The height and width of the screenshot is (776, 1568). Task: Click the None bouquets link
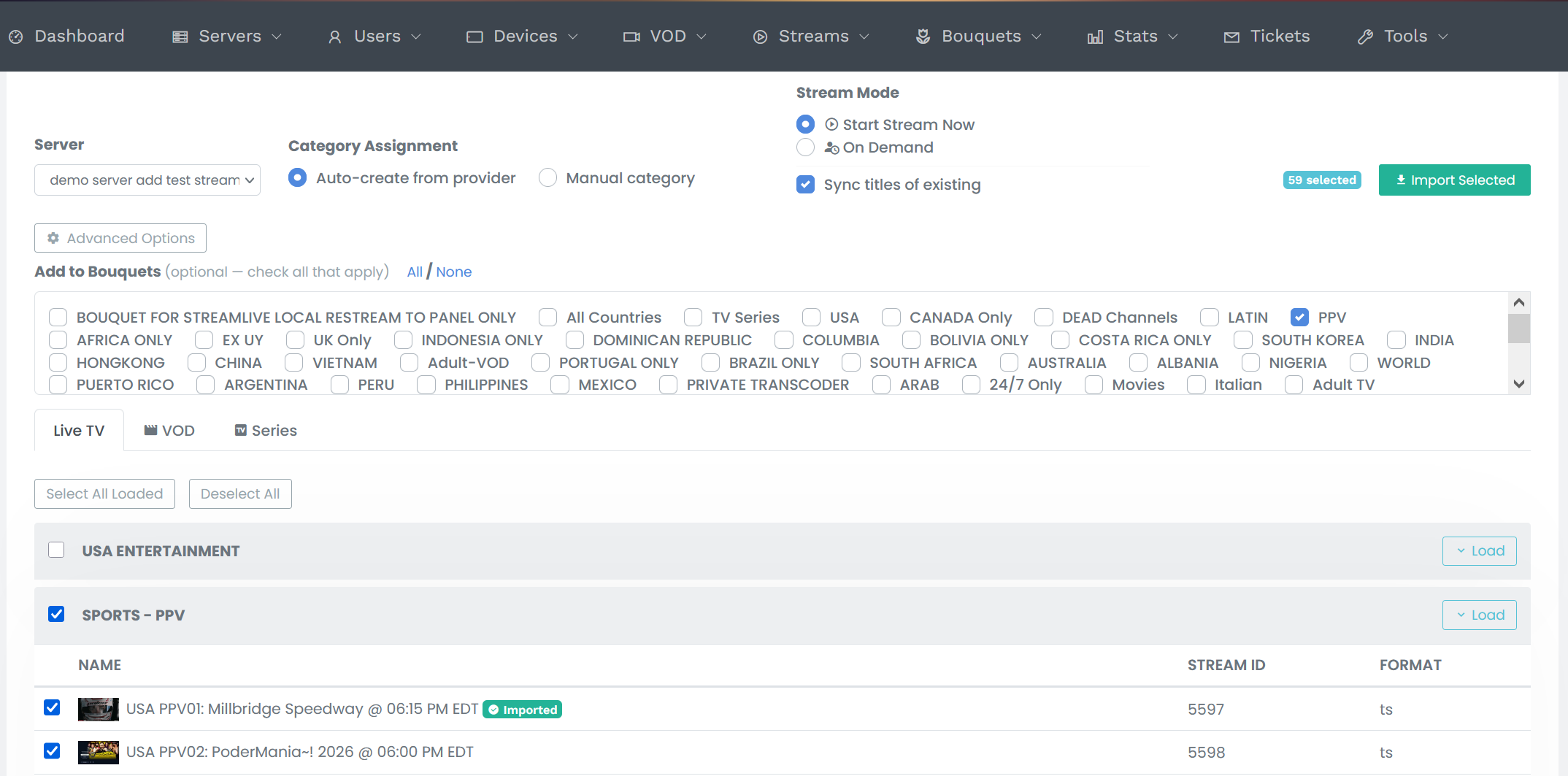(453, 272)
